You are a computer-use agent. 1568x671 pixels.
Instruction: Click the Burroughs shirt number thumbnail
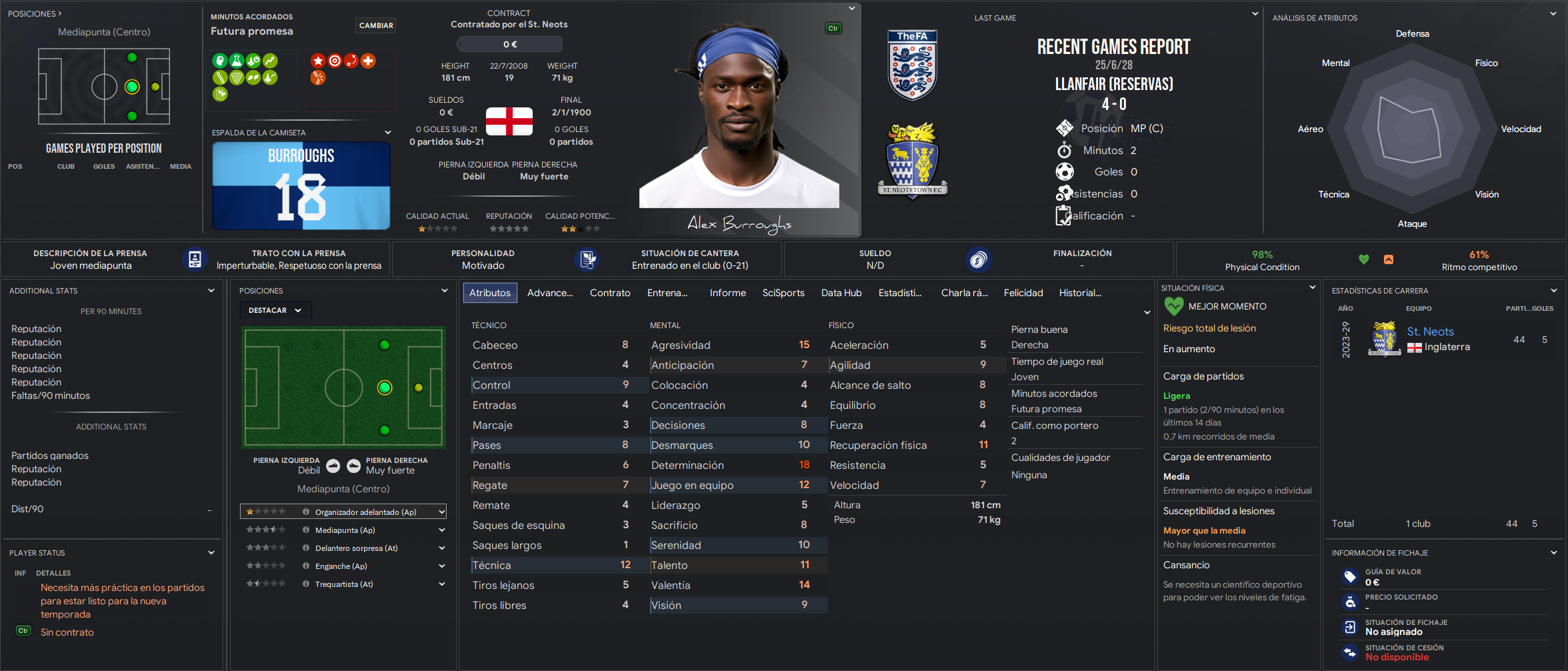[x=301, y=186]
